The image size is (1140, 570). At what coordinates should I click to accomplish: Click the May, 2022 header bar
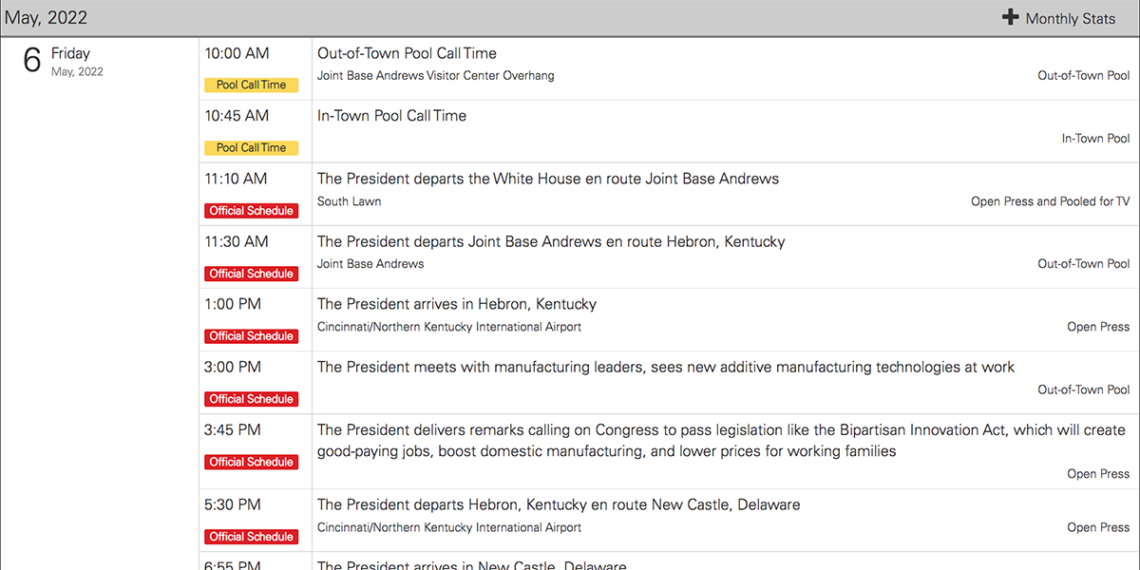point(570,18)
